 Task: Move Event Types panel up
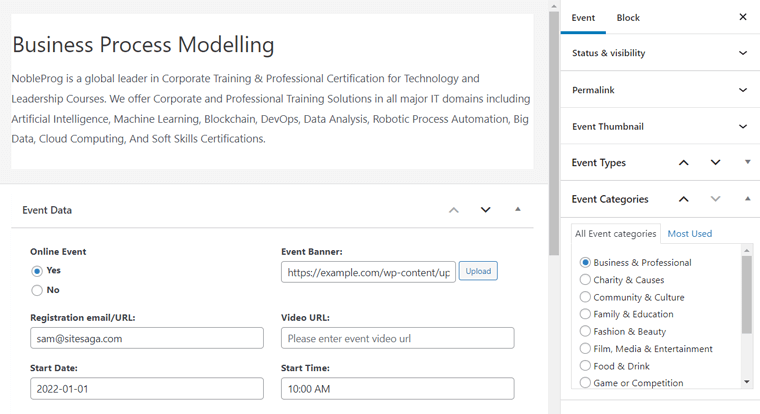tap(683, 163)
